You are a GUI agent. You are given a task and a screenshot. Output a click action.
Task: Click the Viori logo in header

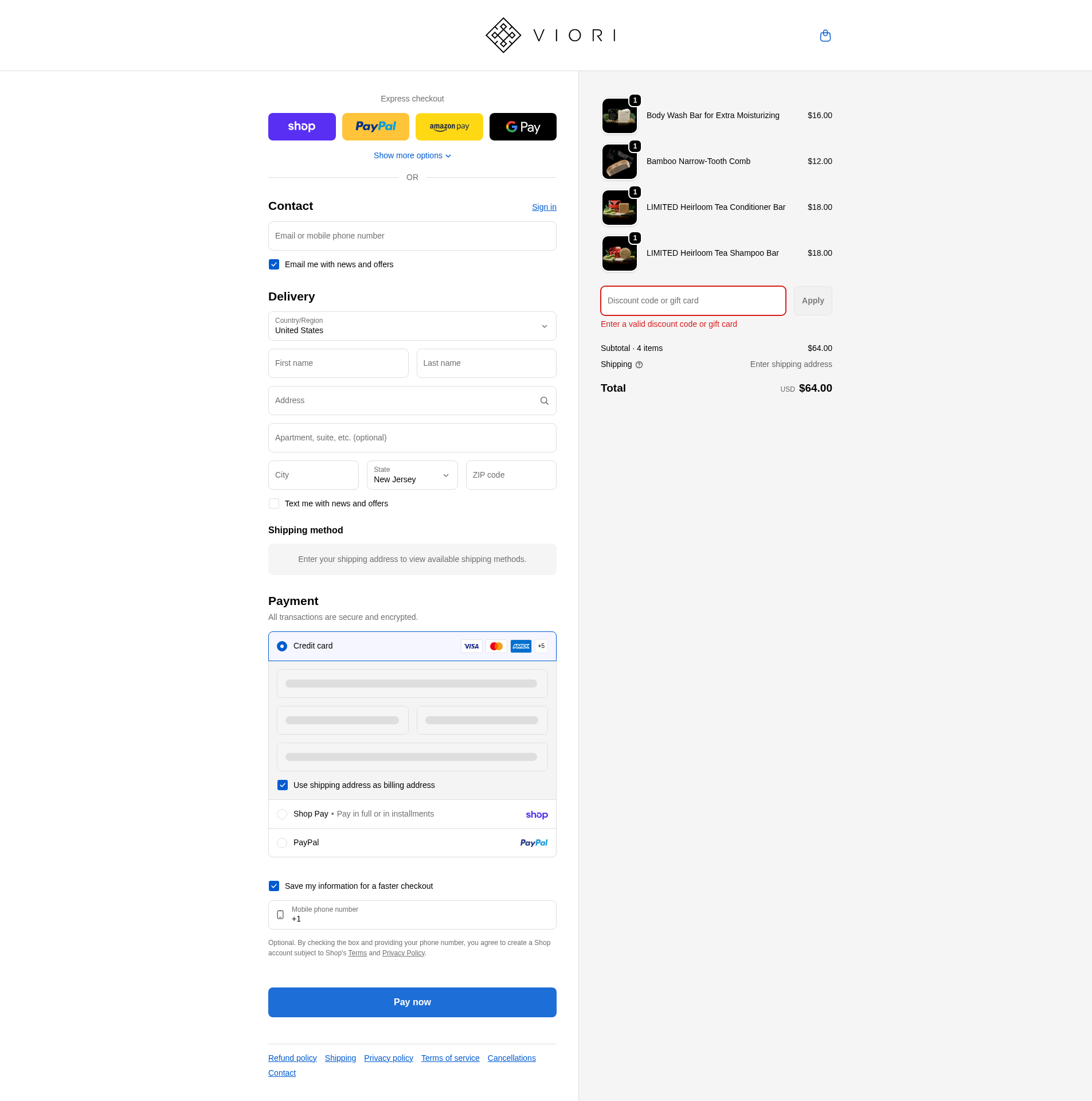550,36
